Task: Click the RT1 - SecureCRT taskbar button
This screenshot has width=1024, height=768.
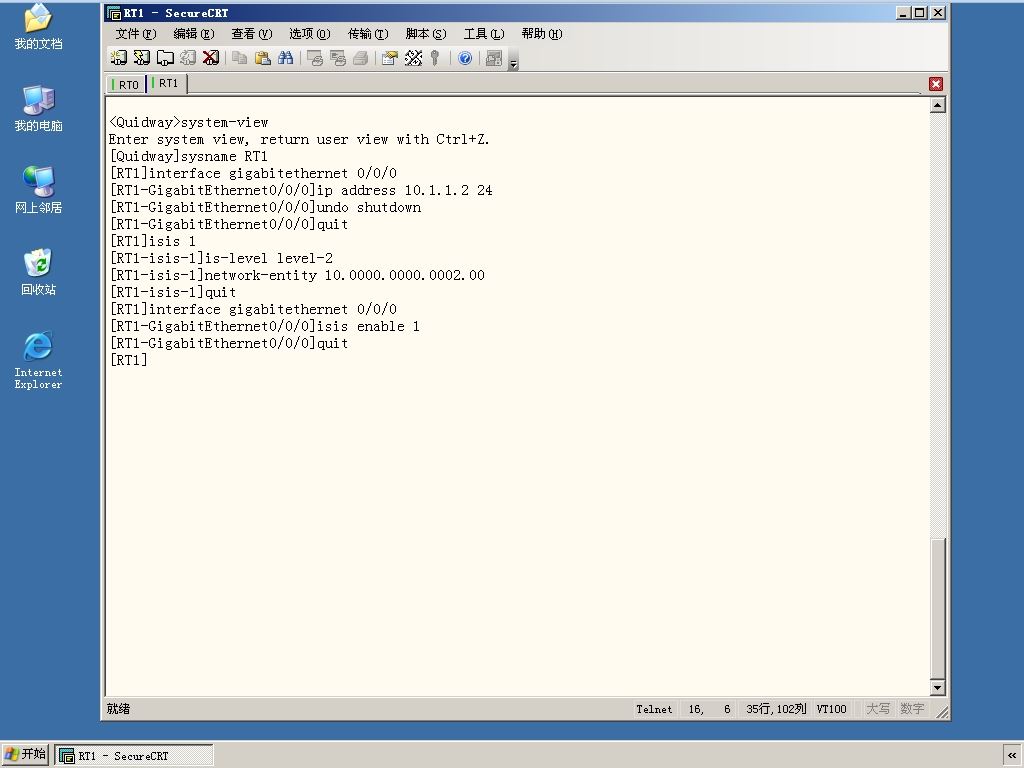Action: (x=134, y=756)
